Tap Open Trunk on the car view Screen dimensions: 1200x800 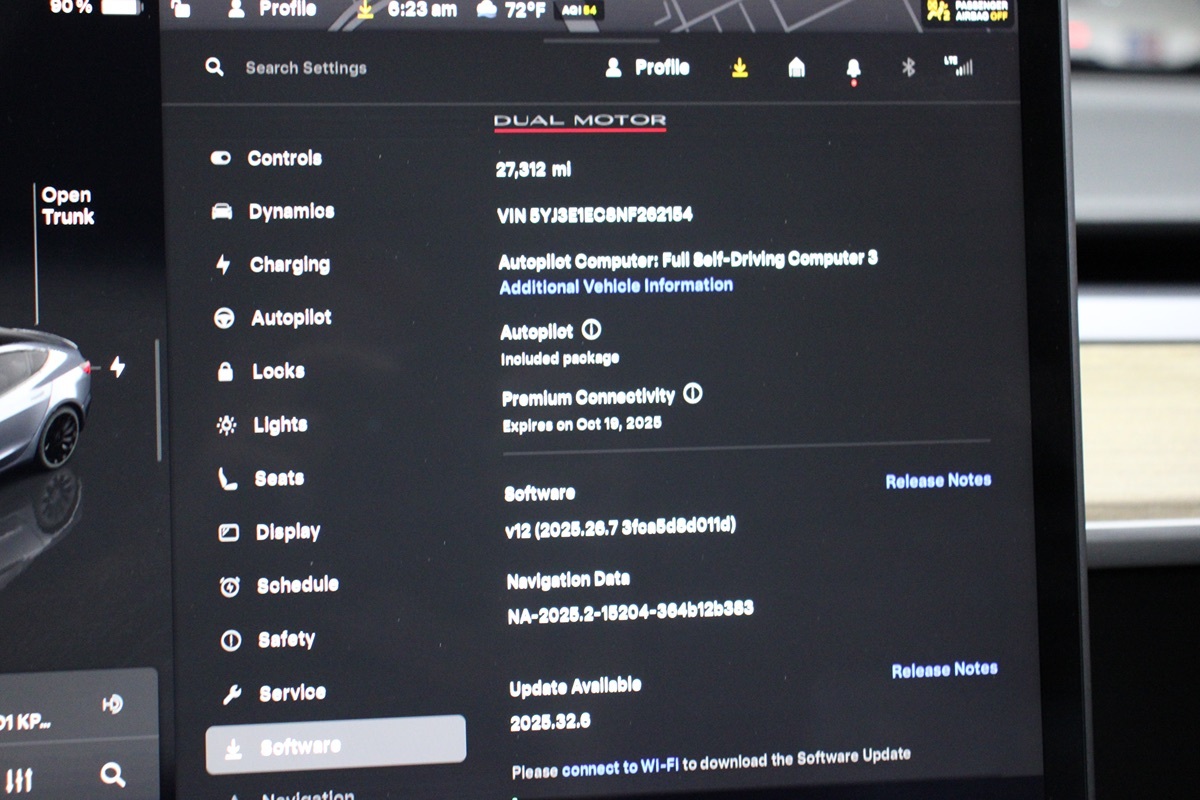[67, 206]
